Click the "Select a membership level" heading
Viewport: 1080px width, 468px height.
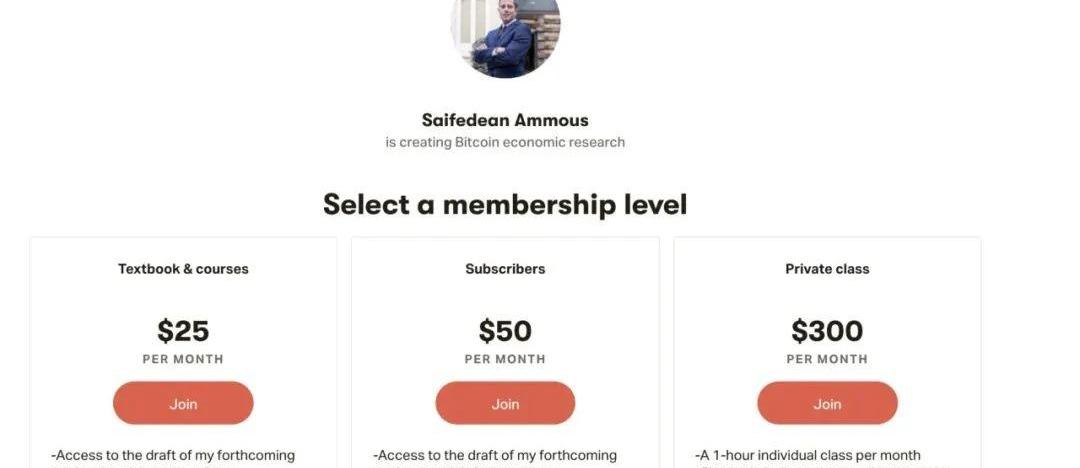(505, 205)
